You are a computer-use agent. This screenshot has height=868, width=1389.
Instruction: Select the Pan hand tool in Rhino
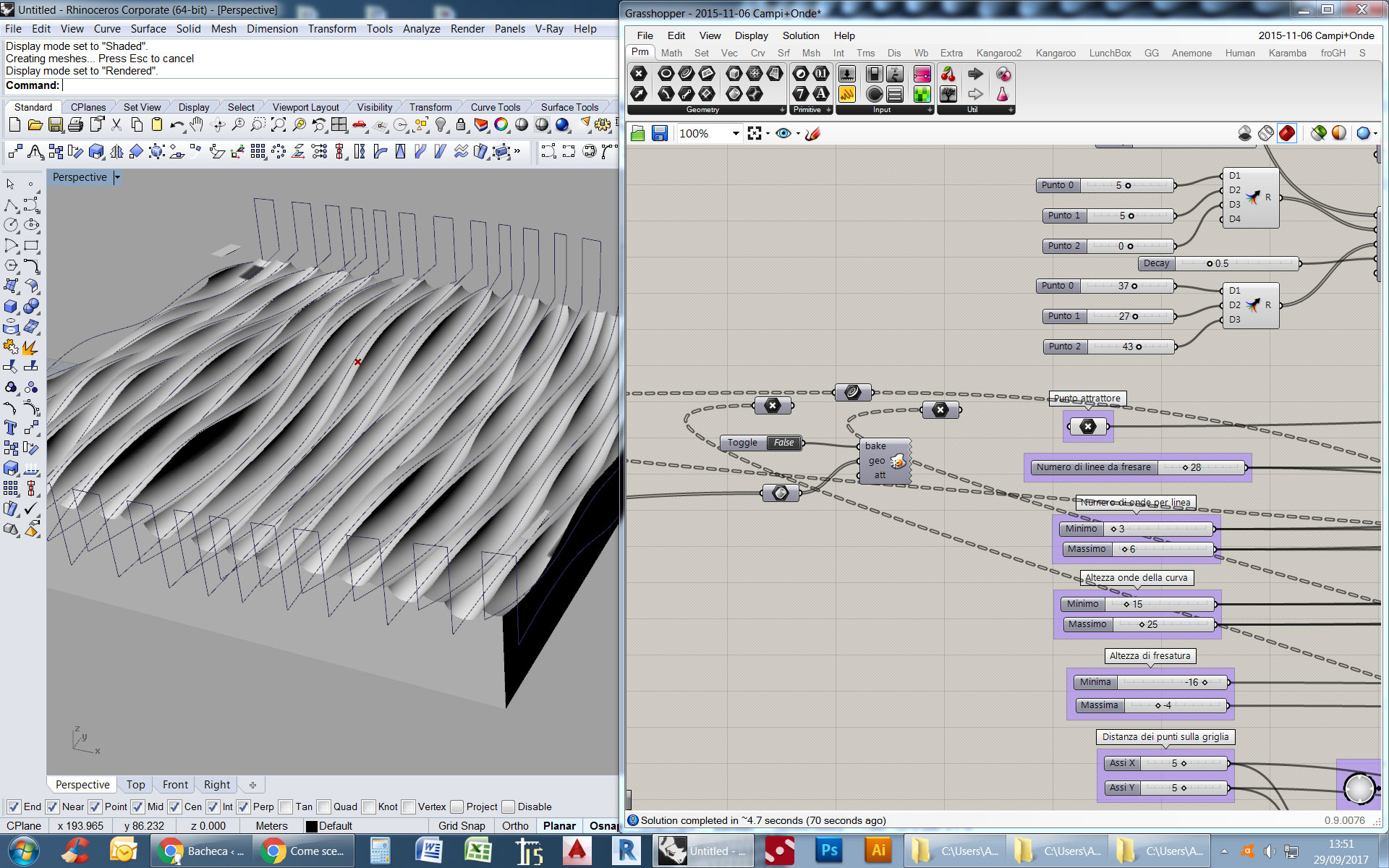(x=196, y=125)
